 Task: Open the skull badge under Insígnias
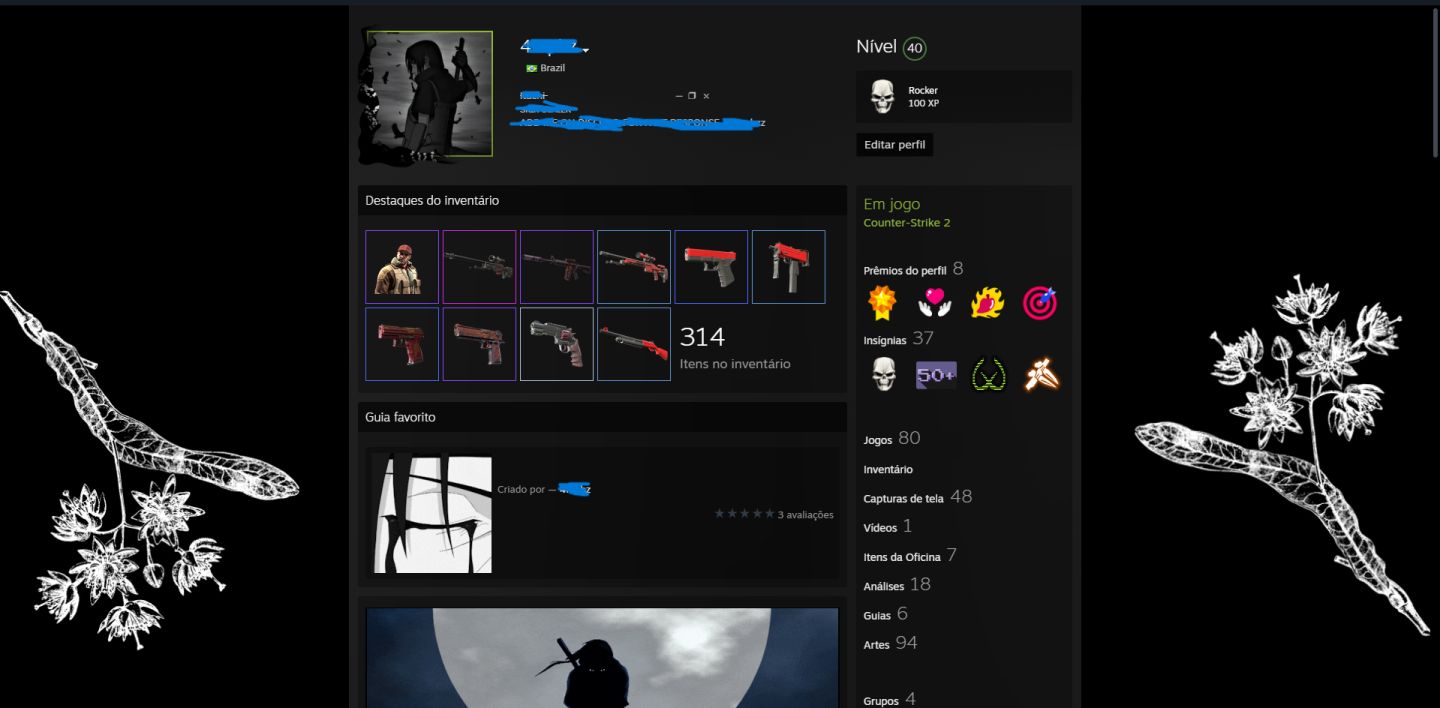point(883,375)
